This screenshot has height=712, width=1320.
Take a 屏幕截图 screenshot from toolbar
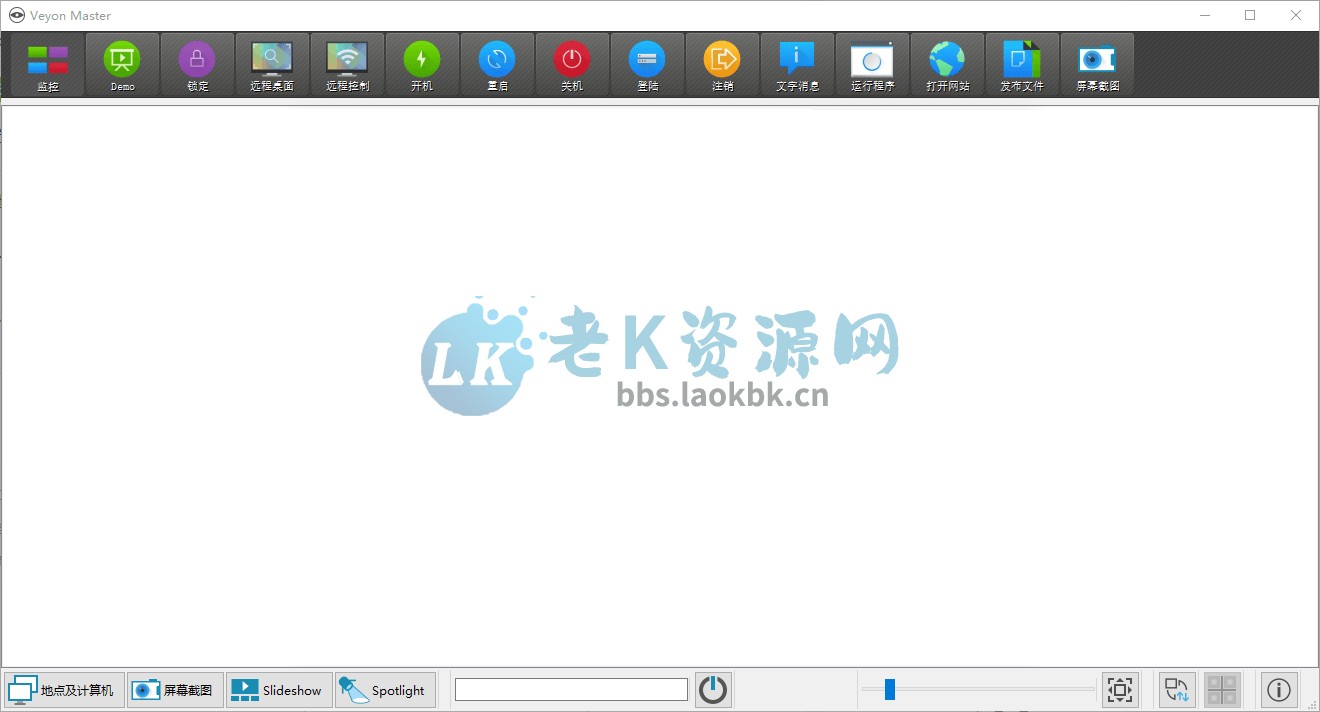tap(1097, 65)
